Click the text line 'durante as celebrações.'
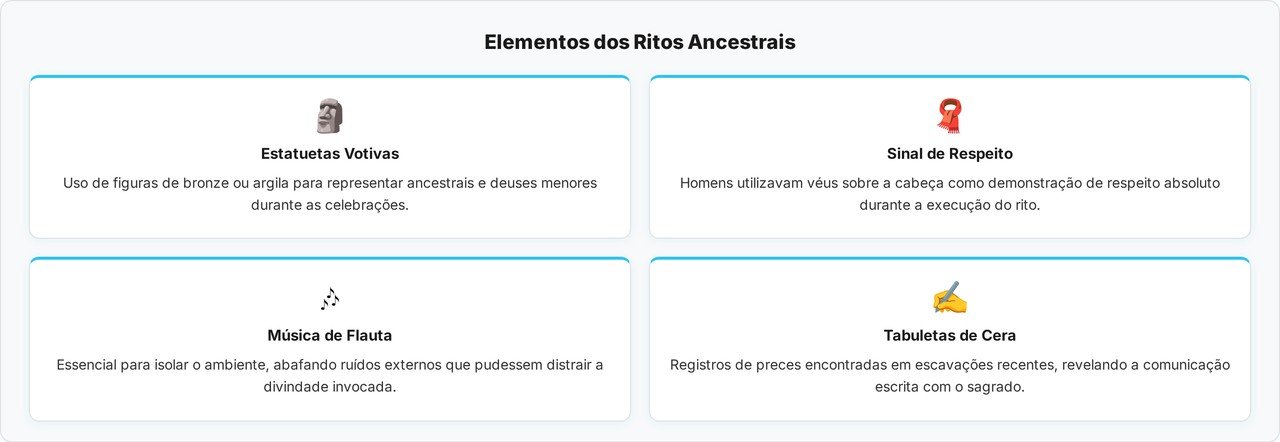1280x442 pixels. click(x=330, y=205)
